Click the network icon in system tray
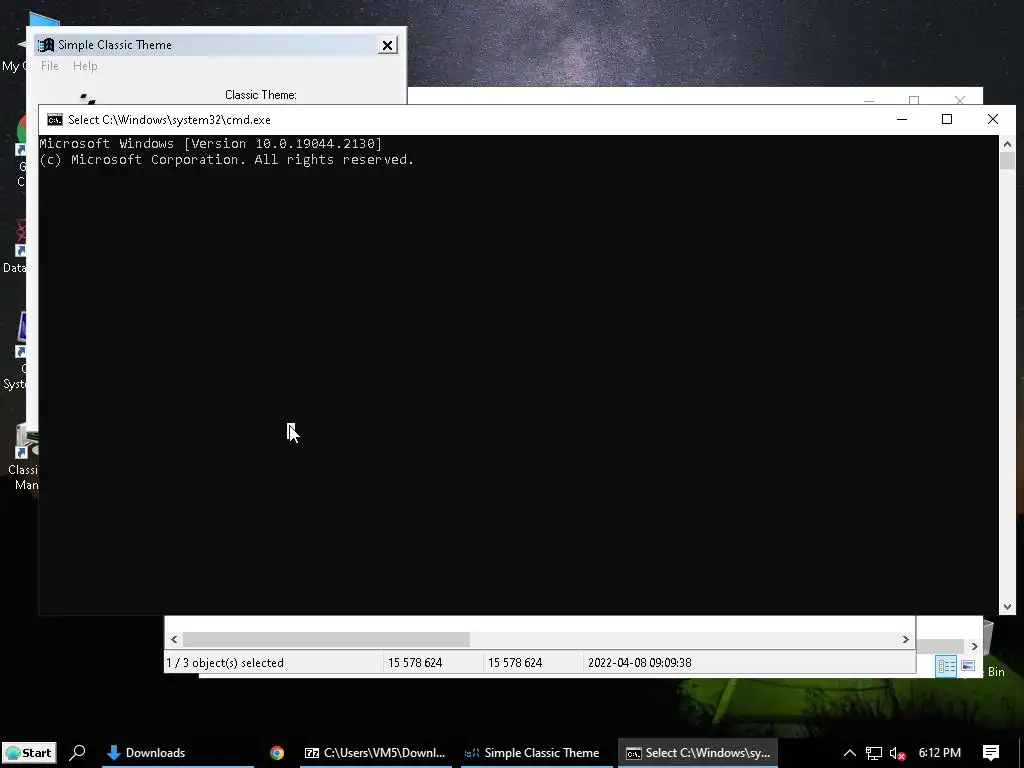Screen dimensions: 1024x768 [x=874, y=753]
